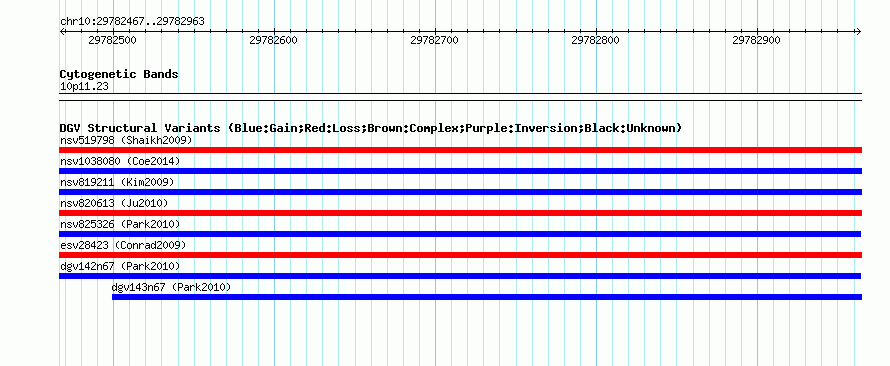Click the blue gain bar of dgv143n67
Screen dimensions: 890x366
(487, 297)
